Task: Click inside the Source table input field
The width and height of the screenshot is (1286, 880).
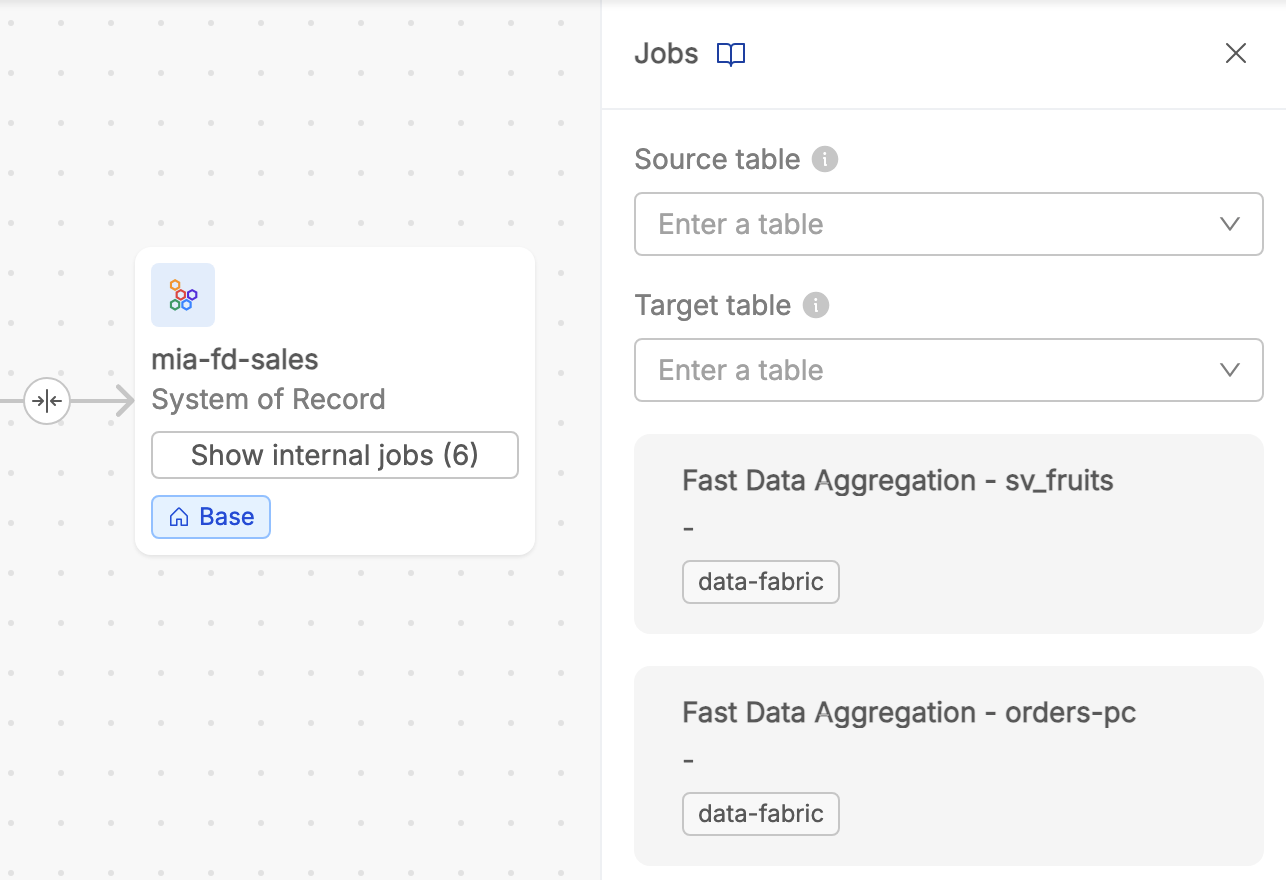Action: coord(900,224)
